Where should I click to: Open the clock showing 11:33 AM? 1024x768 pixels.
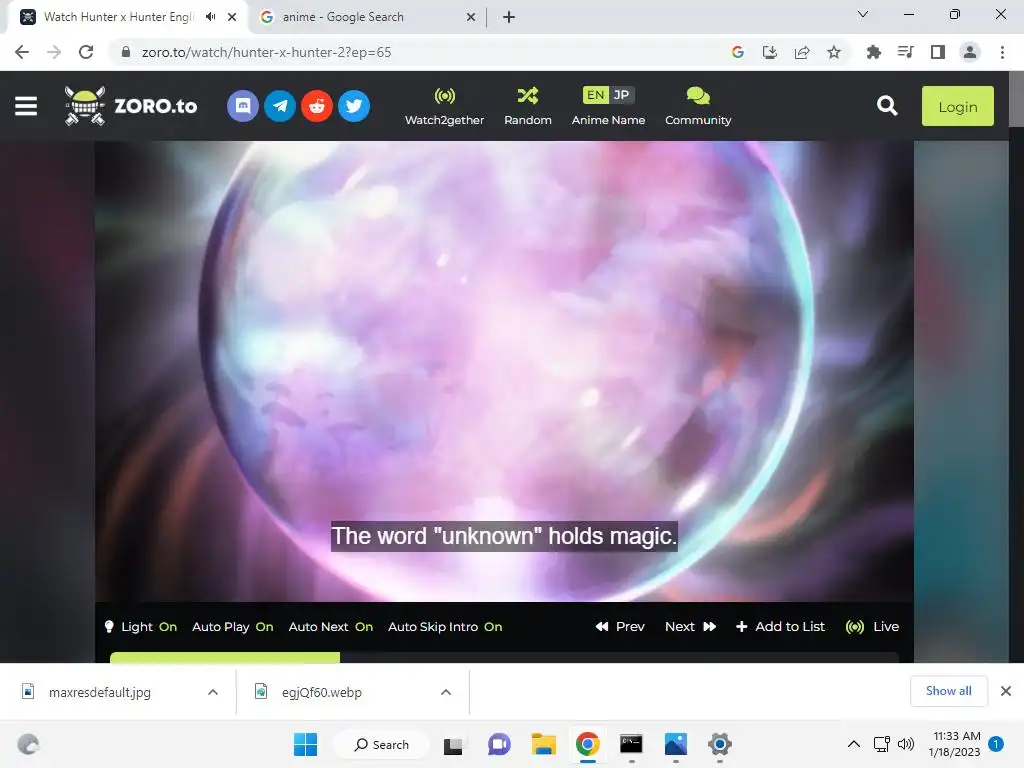point(955,744)
